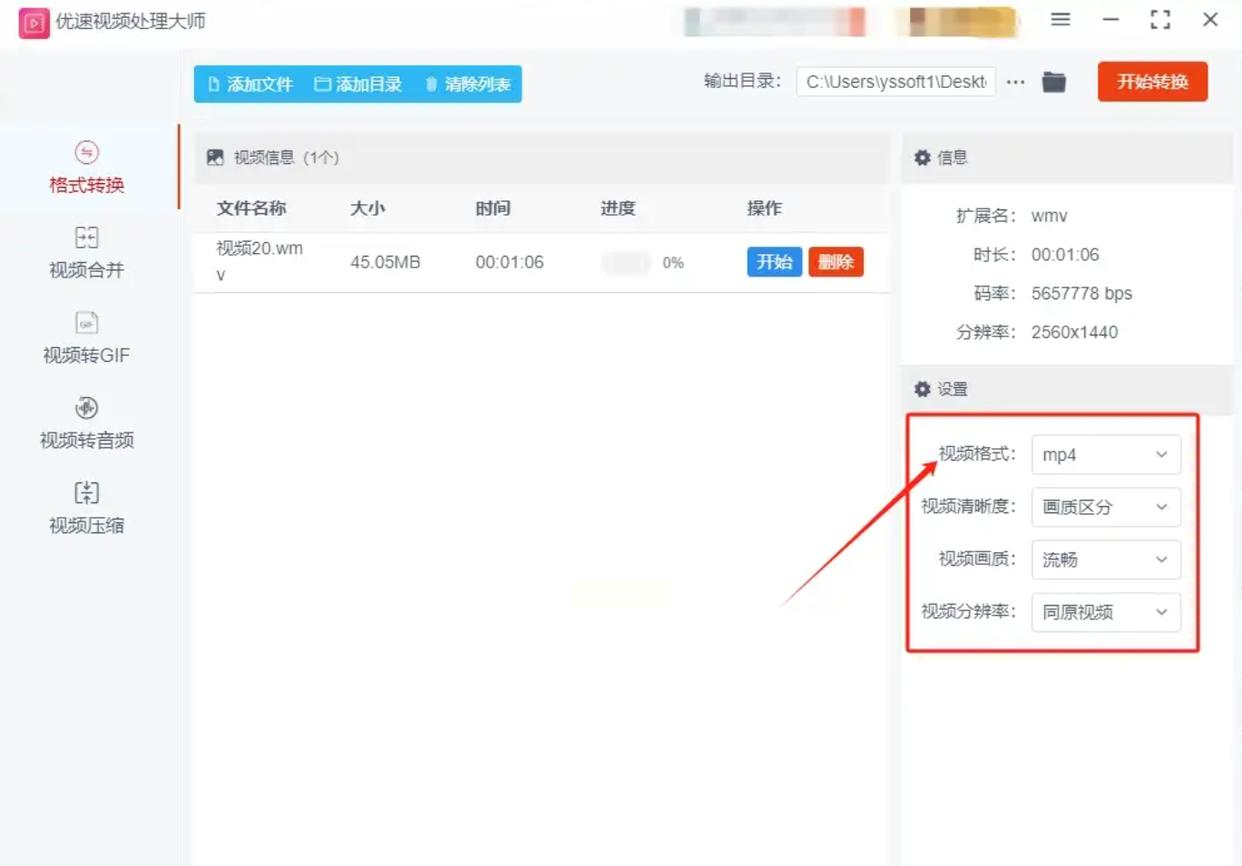Click the orange 开始转换 button
Viewport: 1242px width, 866px height.
pyautogui.click(x=1152, y=82)
